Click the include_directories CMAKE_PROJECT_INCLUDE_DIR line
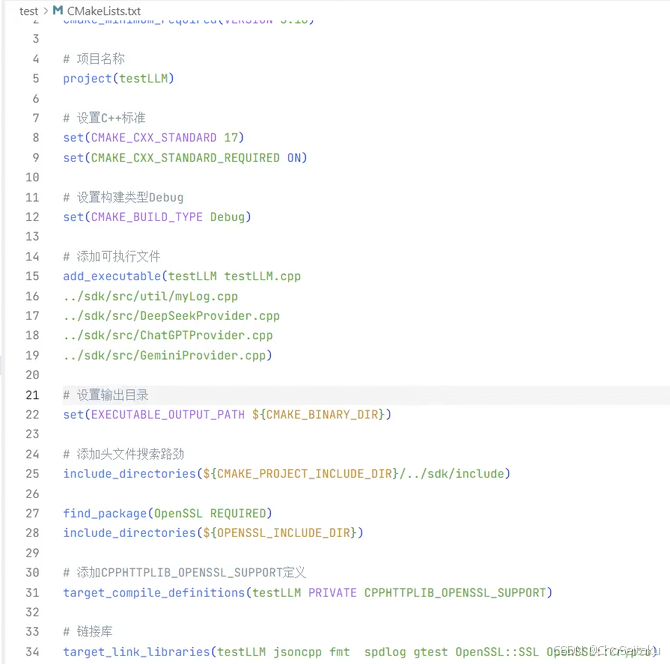Screen dimensions: 670x664 click(x=287, y=474)
